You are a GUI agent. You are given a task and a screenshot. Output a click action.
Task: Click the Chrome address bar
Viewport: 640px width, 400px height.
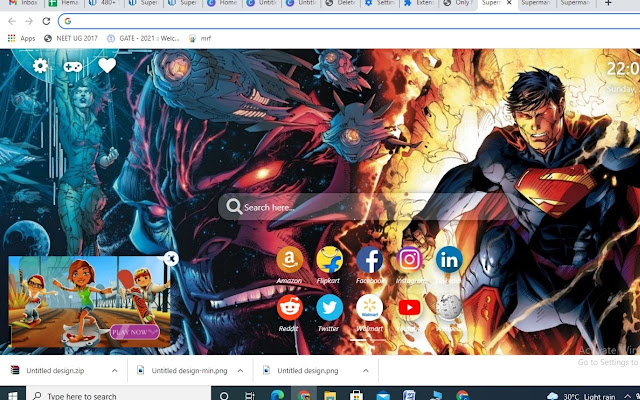(x=351, y=21)
